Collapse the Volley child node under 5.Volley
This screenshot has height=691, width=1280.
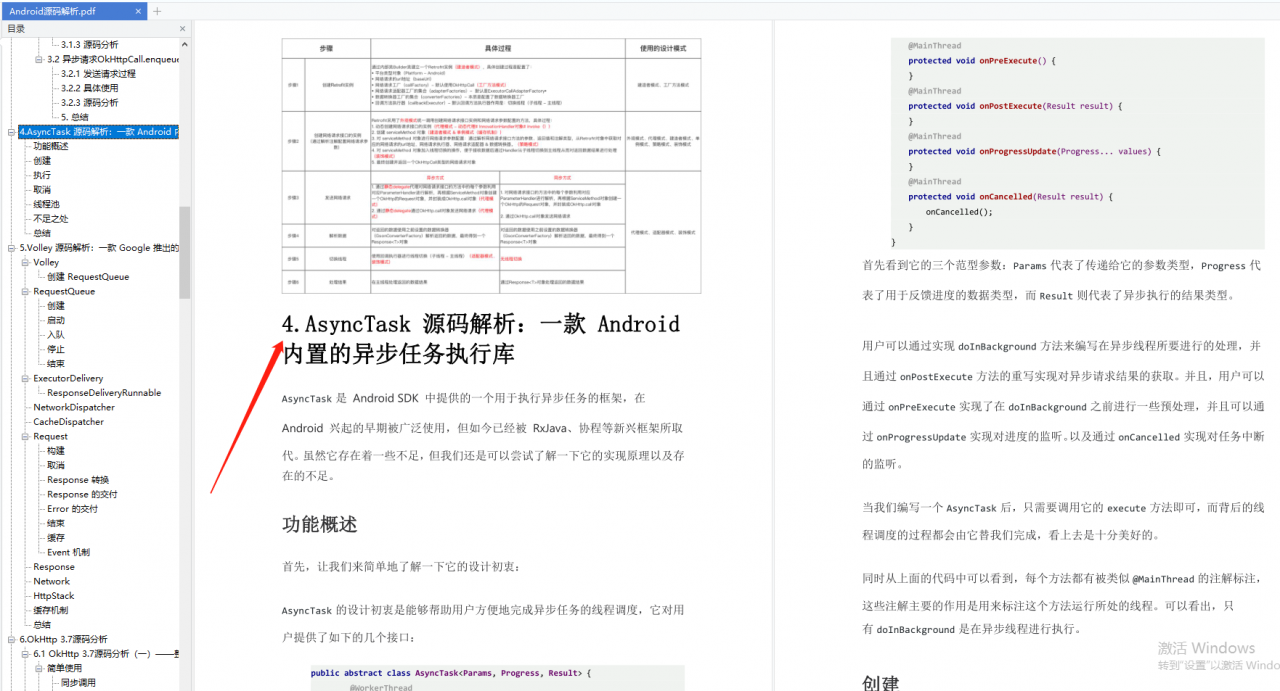coord(25,263)
